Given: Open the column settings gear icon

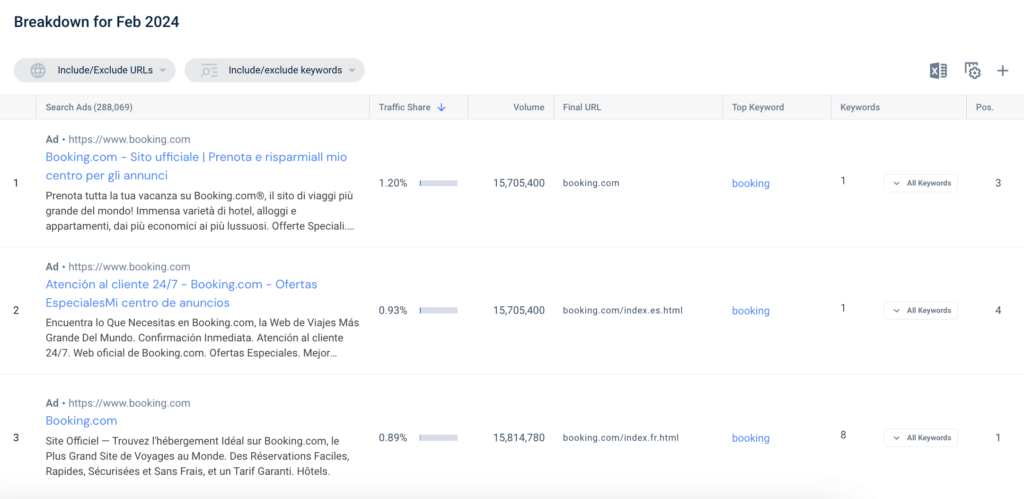Looking at the screenshot, I should 972,71.
